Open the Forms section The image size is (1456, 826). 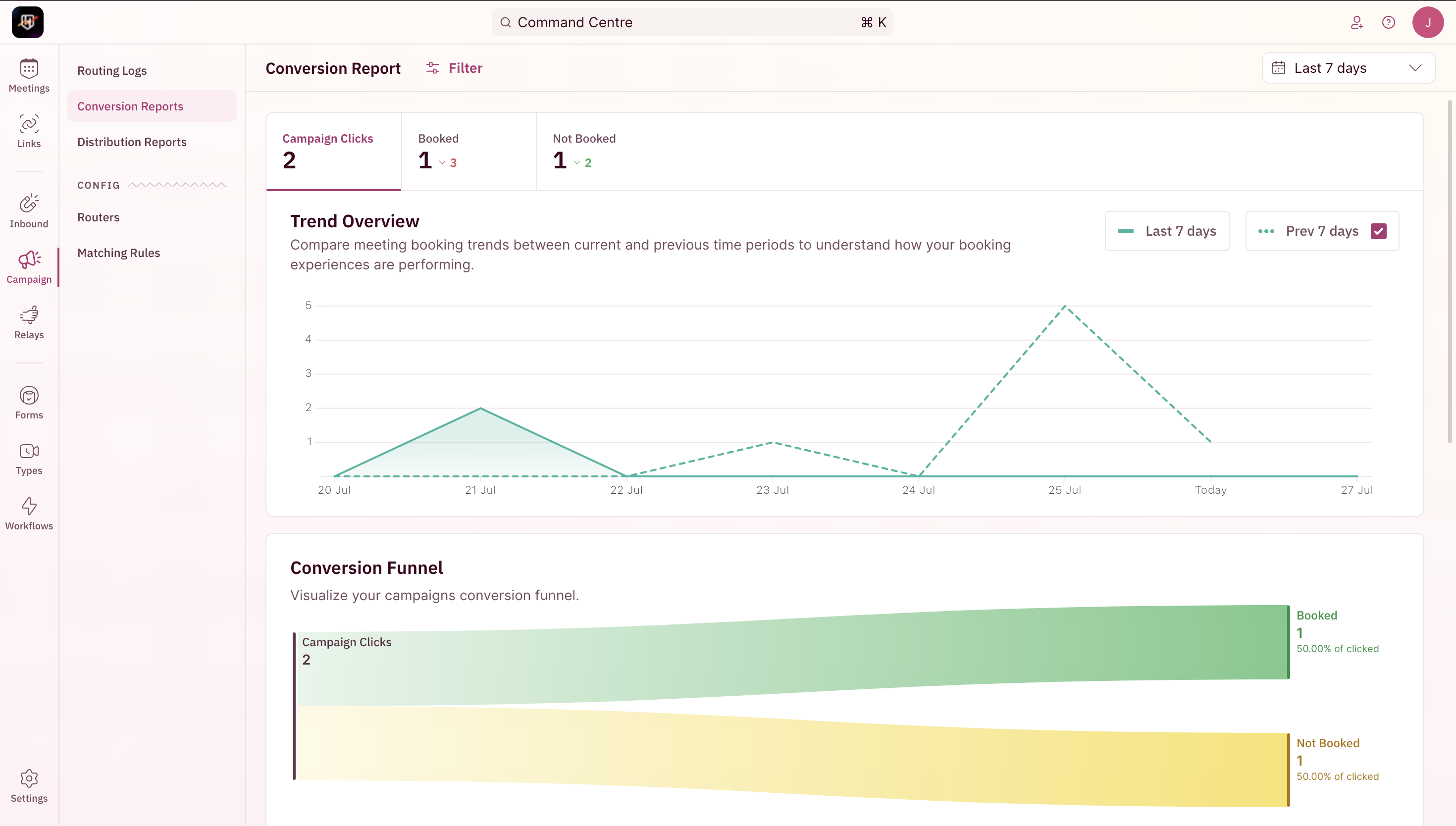coord(29,403)
